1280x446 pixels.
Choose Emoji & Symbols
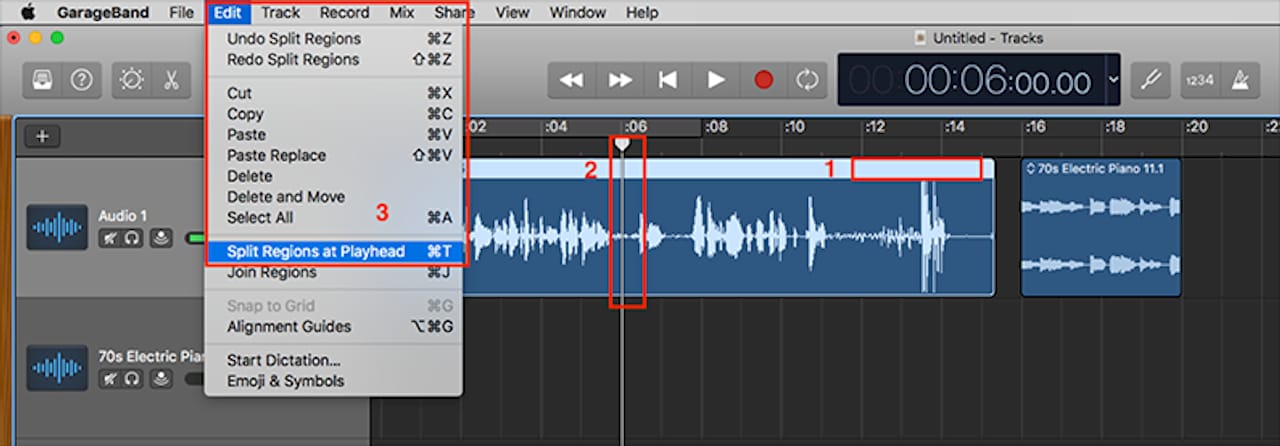tap(334, 381)
